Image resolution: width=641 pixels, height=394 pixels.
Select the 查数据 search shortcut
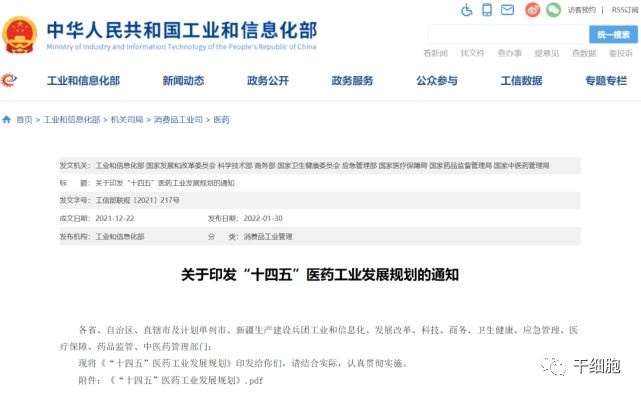pyautogui.click(x=584, y=53)
